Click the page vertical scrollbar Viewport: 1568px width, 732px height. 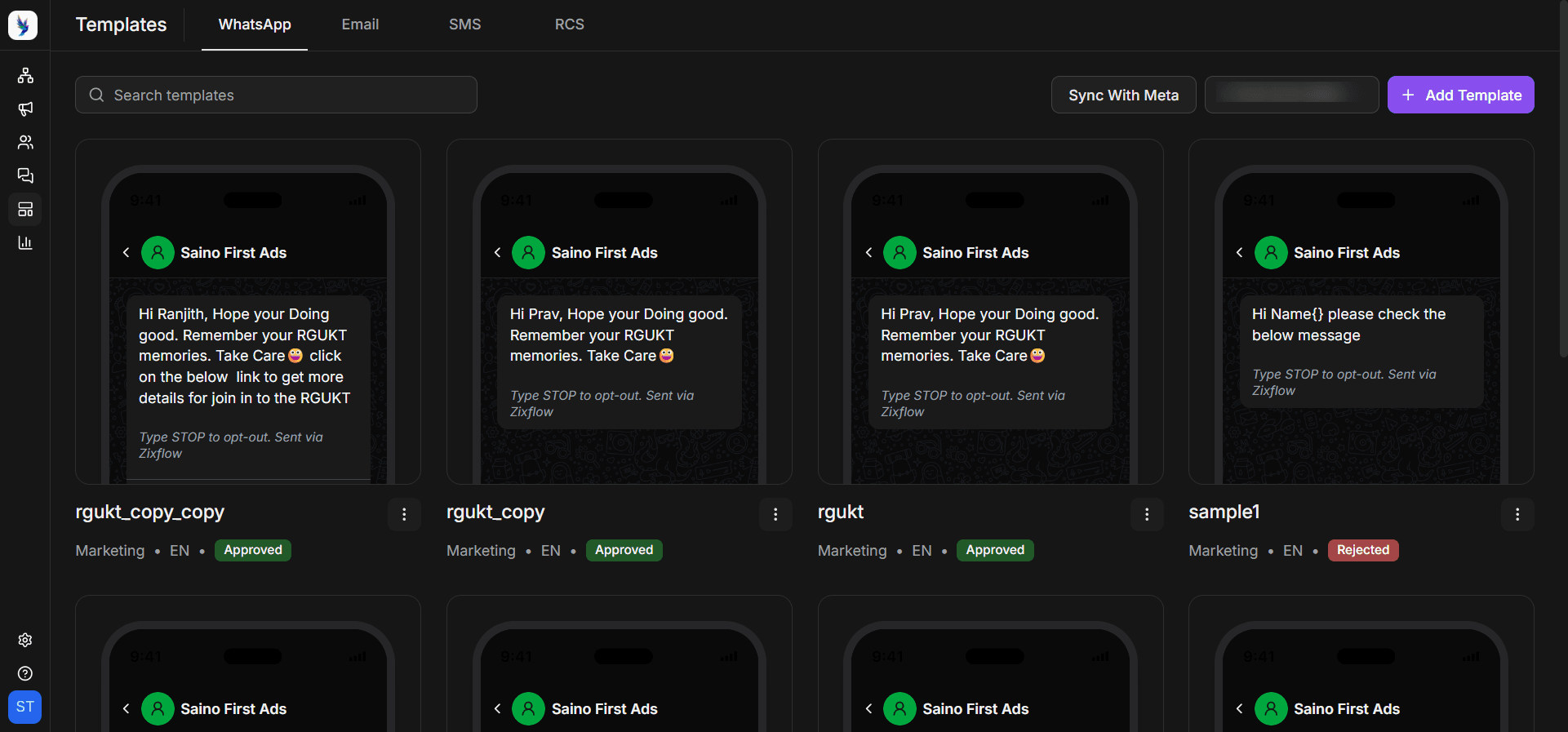click(x=1562, y=180)
